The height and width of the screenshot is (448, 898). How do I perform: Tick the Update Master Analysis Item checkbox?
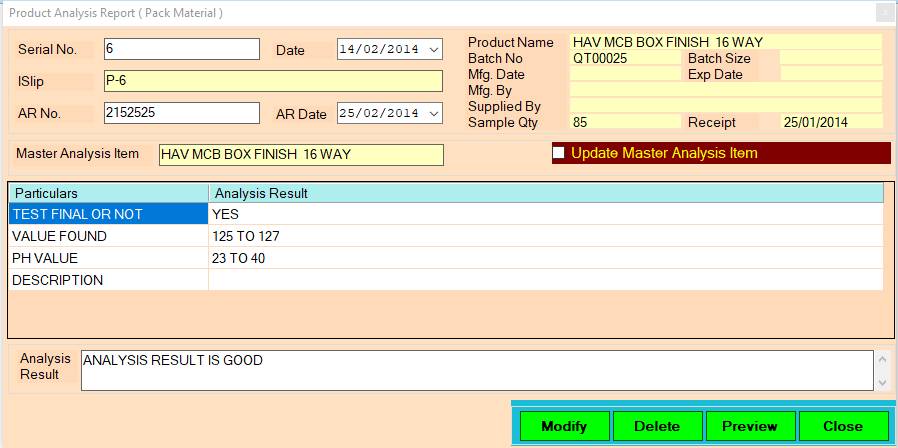click(559, 153)
